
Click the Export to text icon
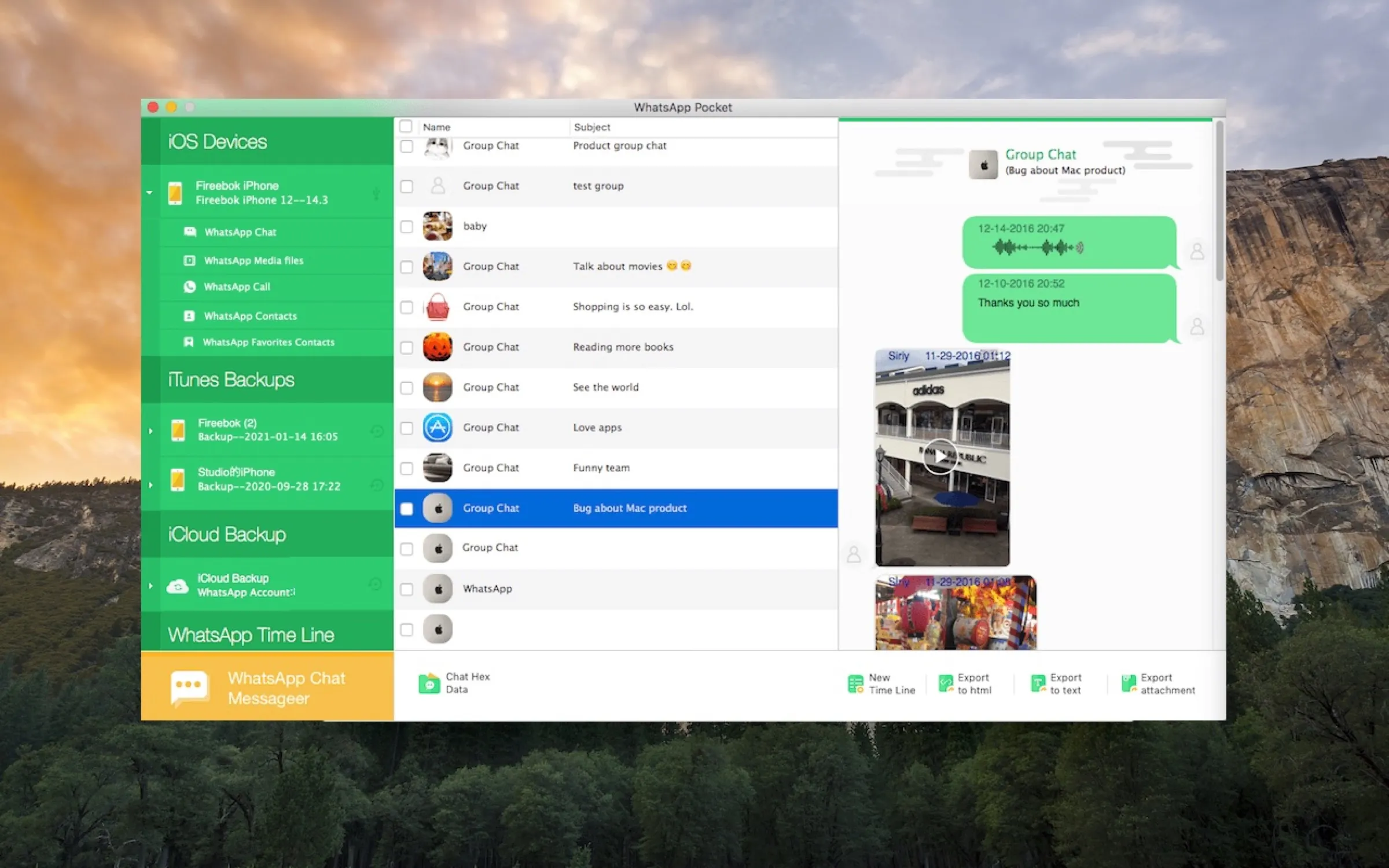(x=1038, y=683)
